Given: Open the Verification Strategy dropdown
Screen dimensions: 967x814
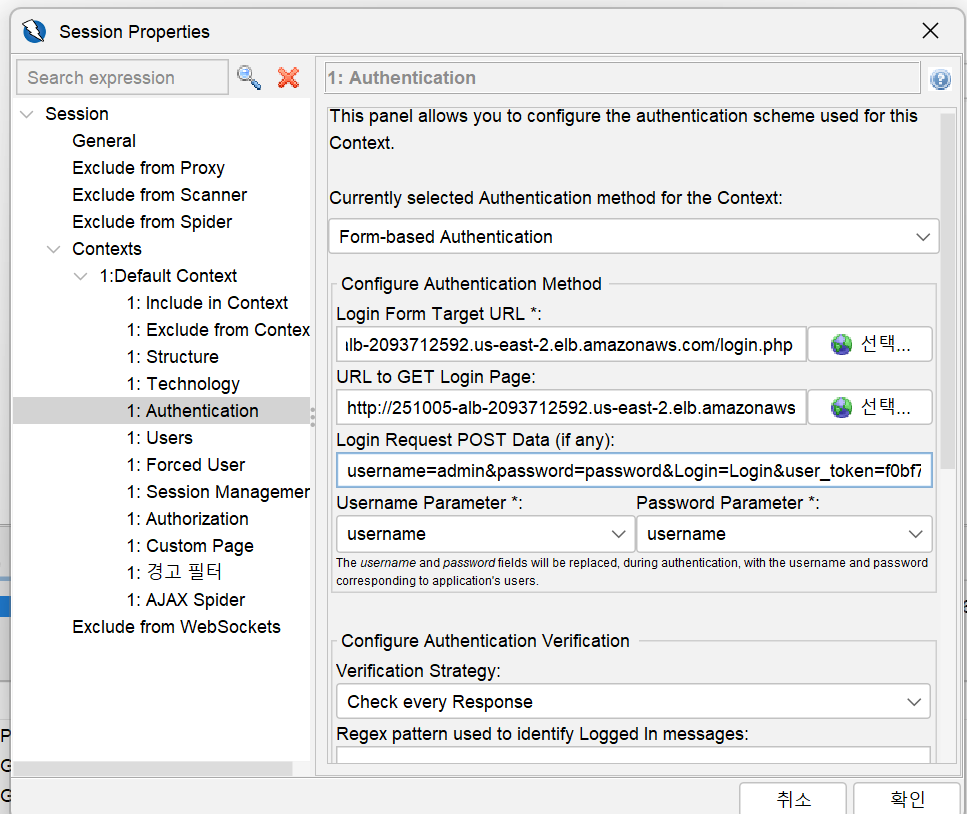Looking at the screenshot, I should (x=633, y=702).
